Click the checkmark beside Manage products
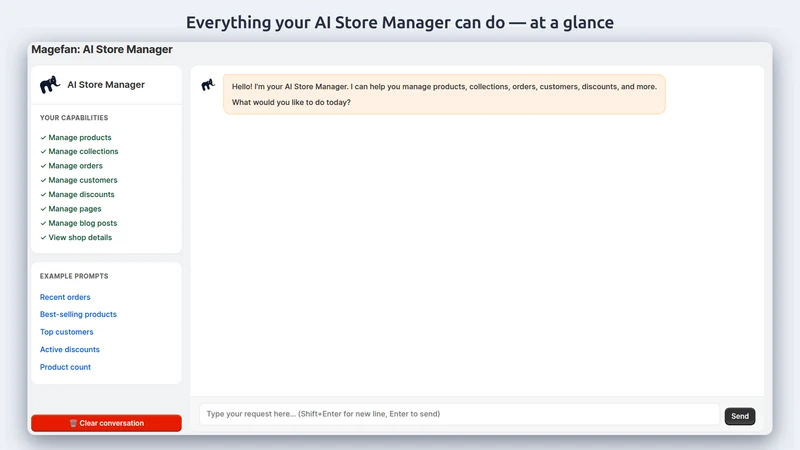The width and height of the screenshot is (800, 450). coord(43,137)
